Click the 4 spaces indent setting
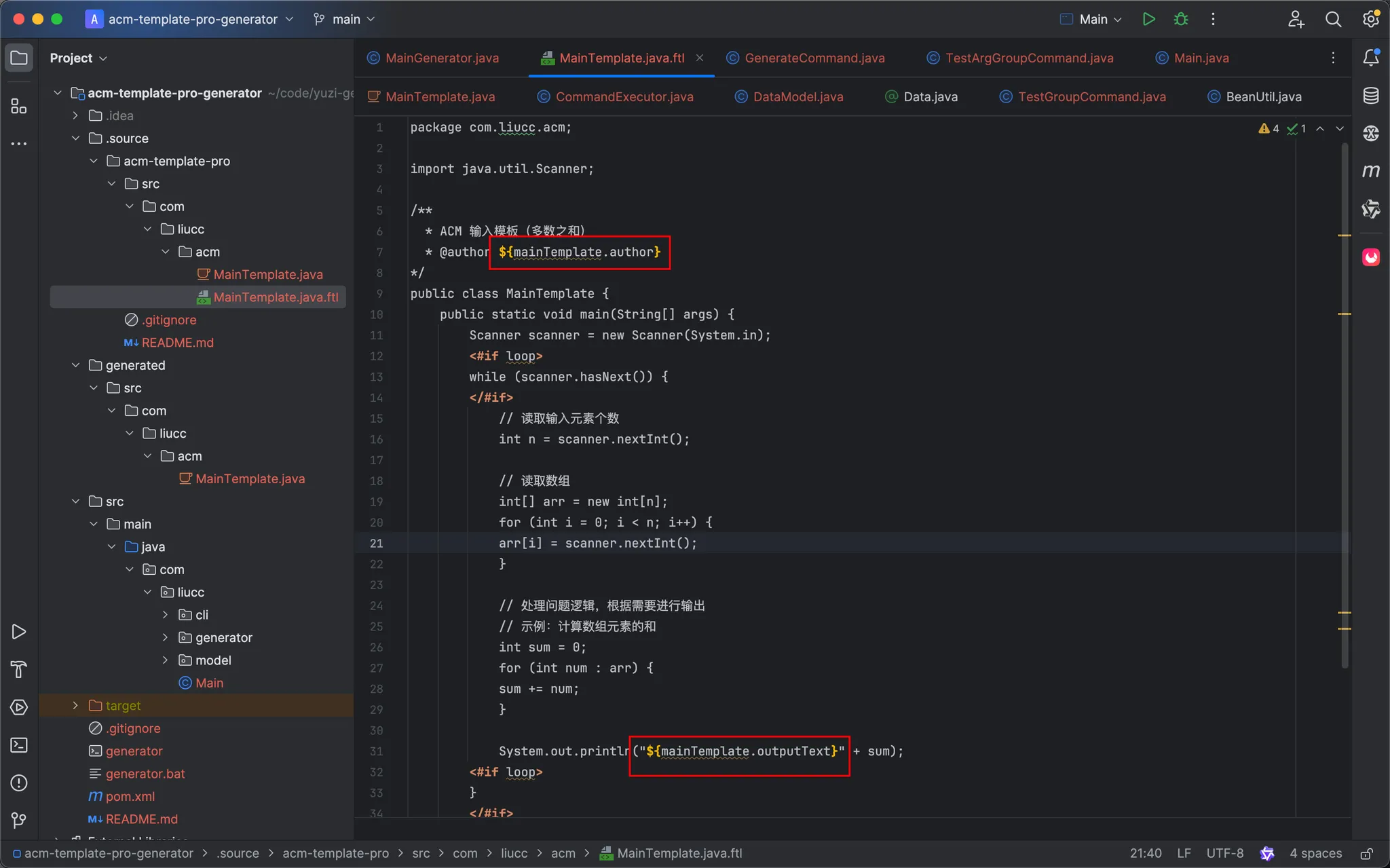Image resolution: width=1390 pixels, height=868 pixels. tap(1315, 853)
